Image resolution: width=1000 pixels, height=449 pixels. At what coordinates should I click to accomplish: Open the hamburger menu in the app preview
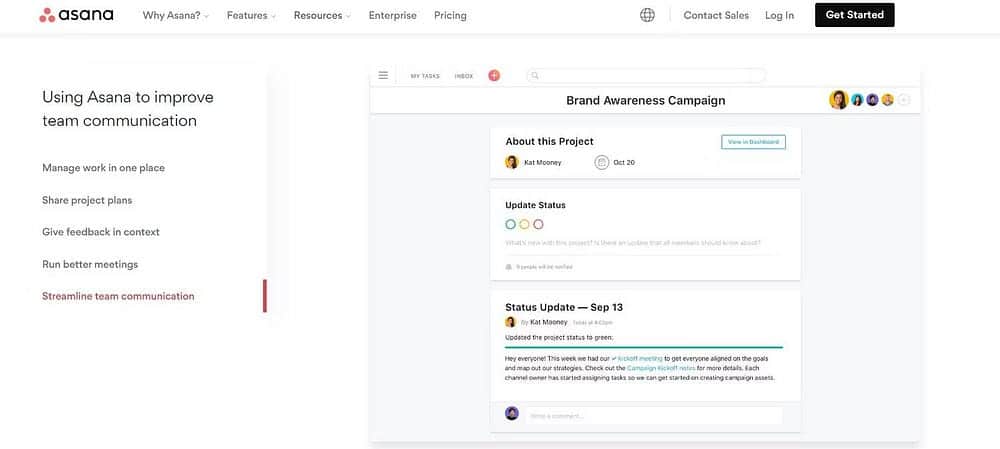pos(383,75)
